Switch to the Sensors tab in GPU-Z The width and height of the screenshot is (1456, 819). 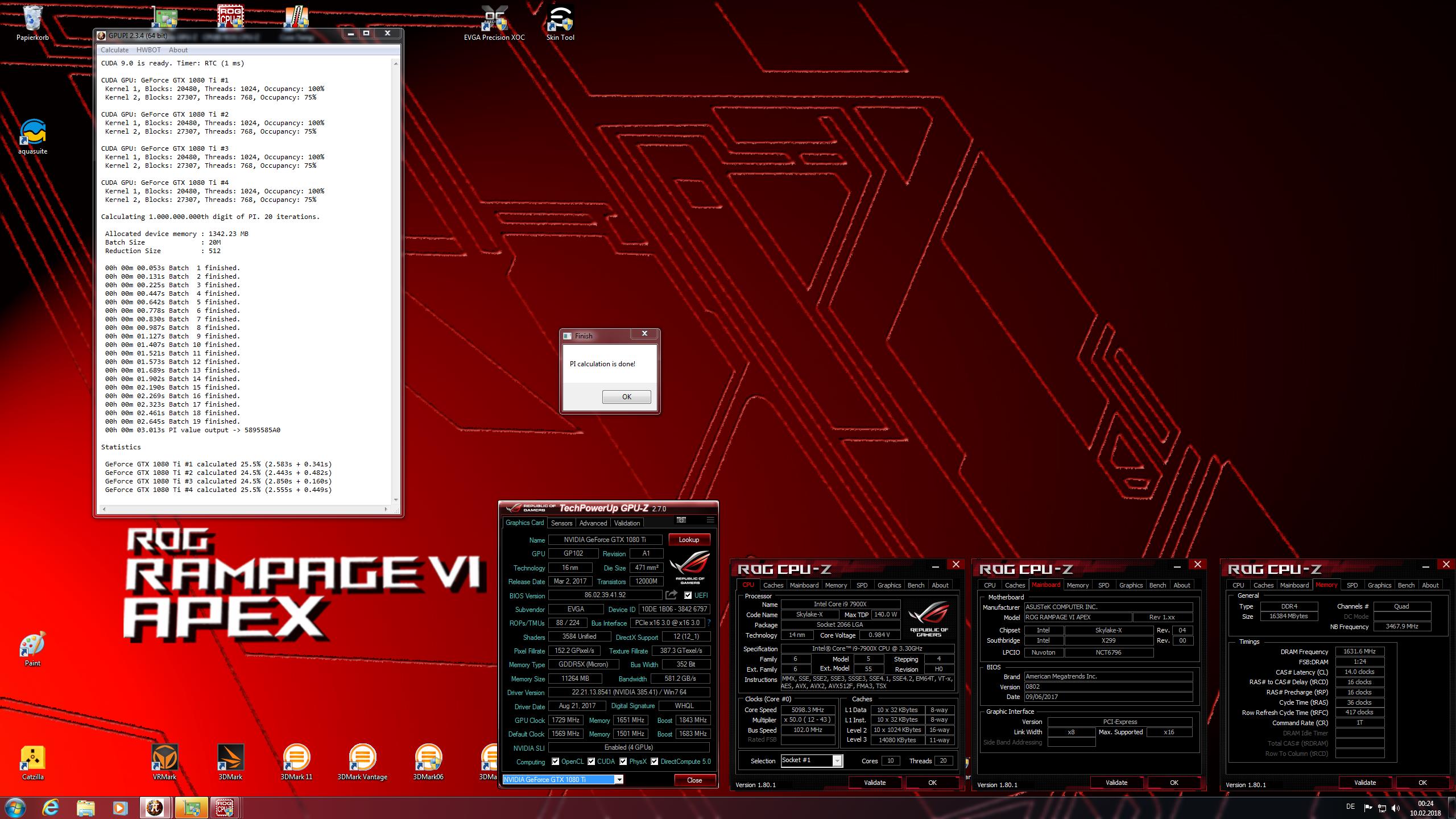(x=561, y=523)
